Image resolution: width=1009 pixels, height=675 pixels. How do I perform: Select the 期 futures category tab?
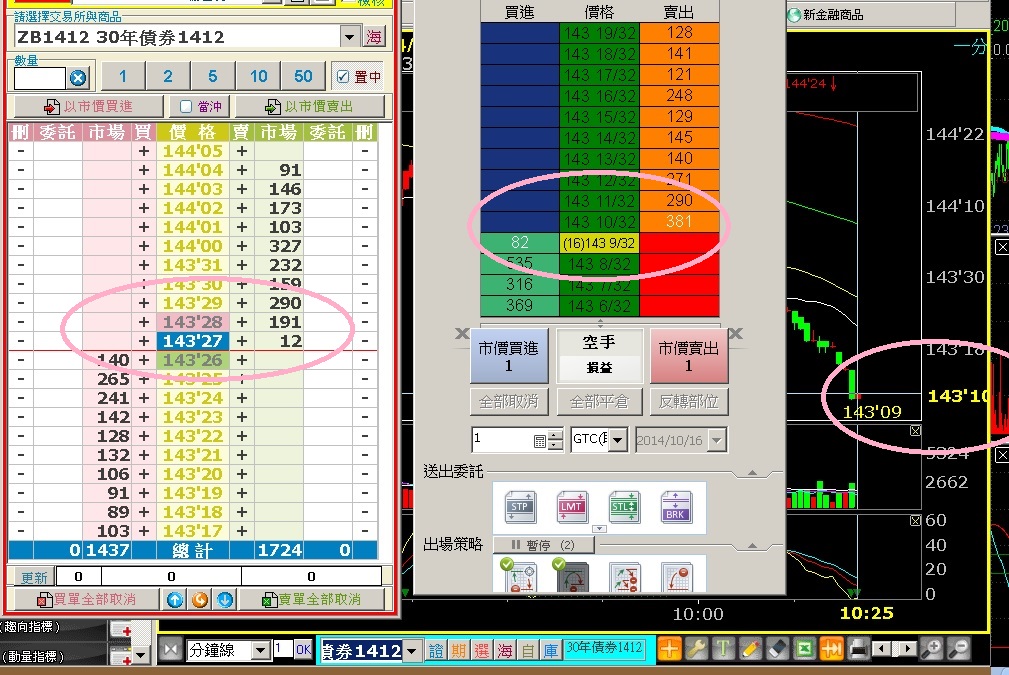[x=458, y=651]
